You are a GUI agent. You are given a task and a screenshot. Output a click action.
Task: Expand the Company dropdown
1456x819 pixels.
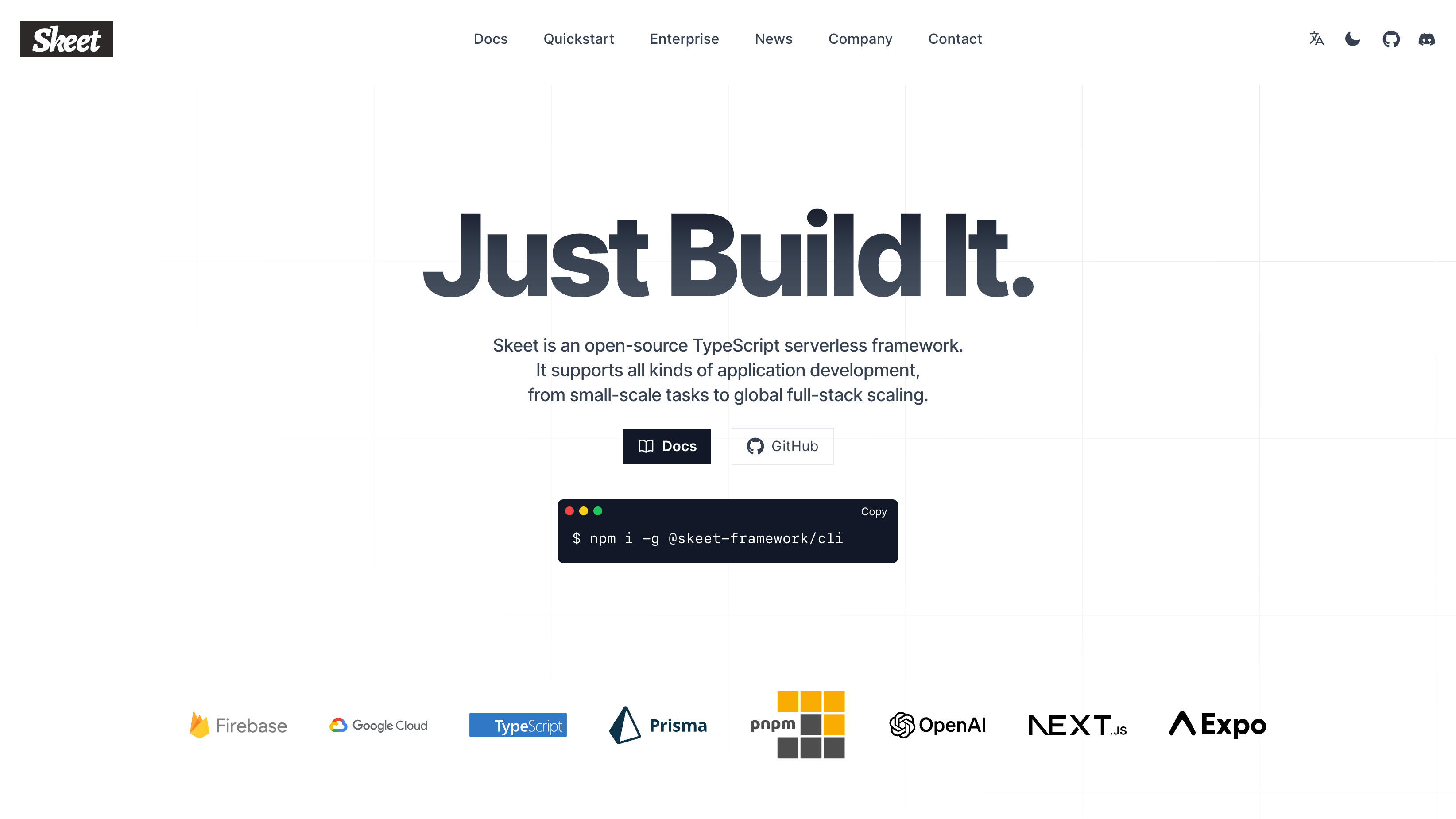coord(860,39)
